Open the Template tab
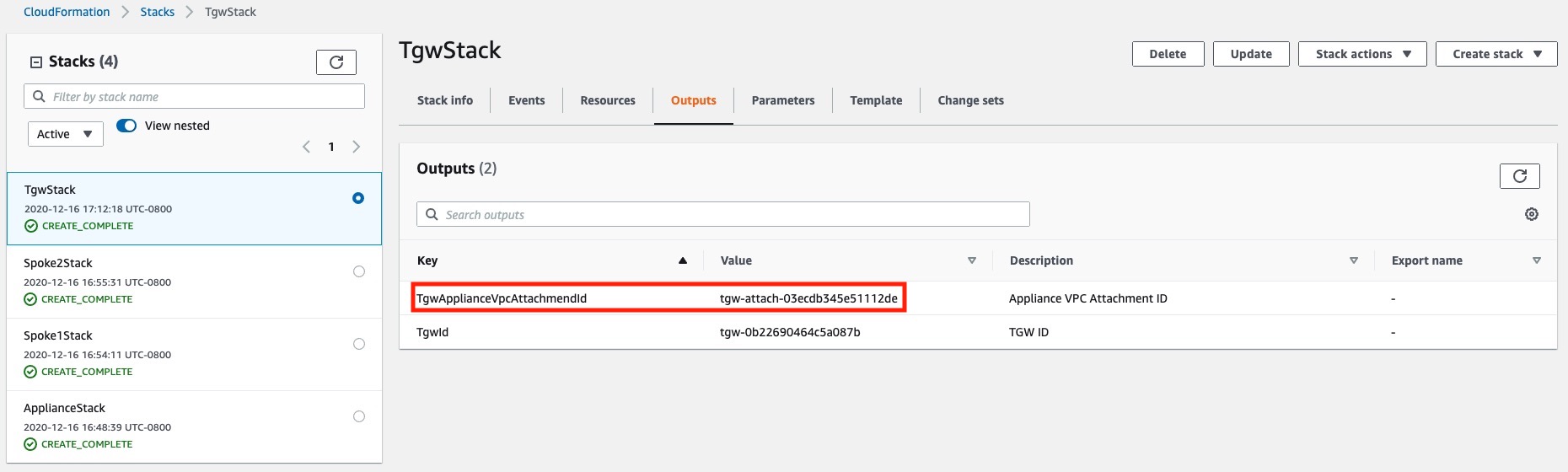The height and width of the screenshot is (472, 1568). 876,100
